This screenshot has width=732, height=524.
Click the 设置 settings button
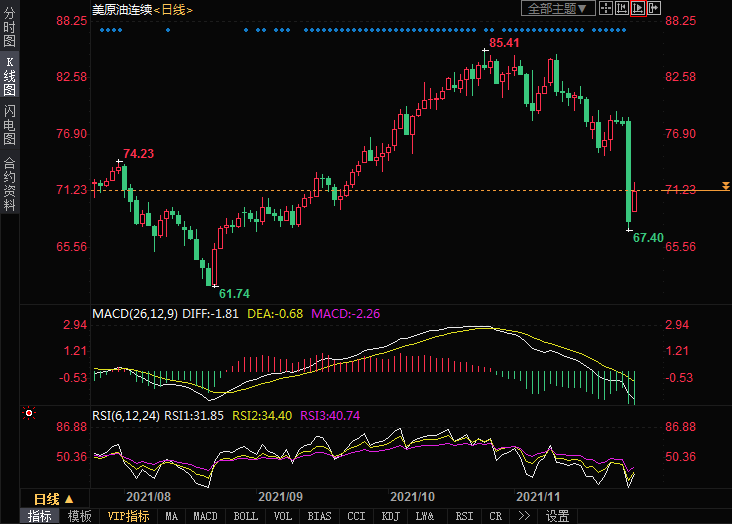(x=557, y=516)
